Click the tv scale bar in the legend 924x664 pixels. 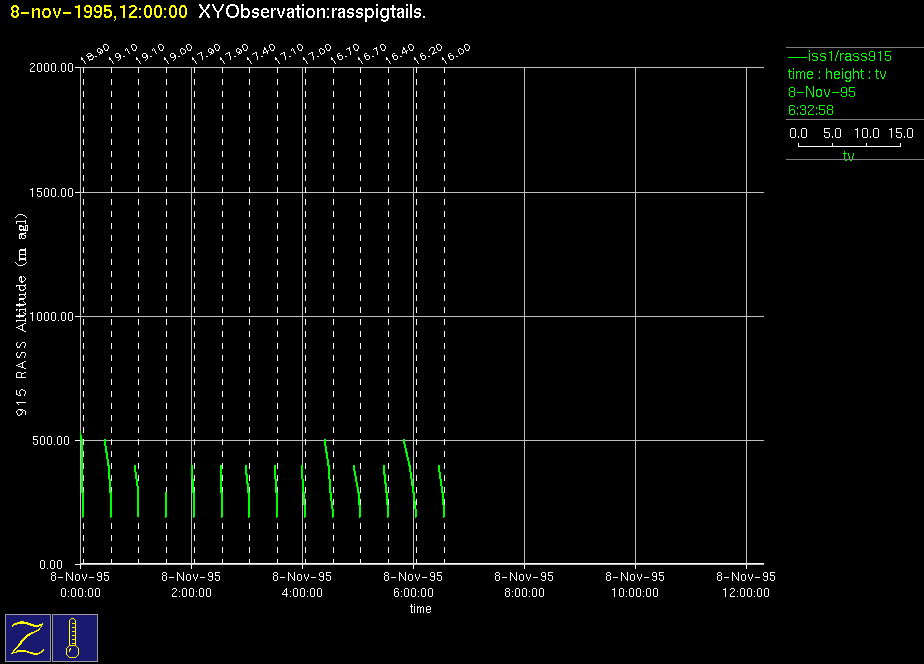click(x=849, y=145)
